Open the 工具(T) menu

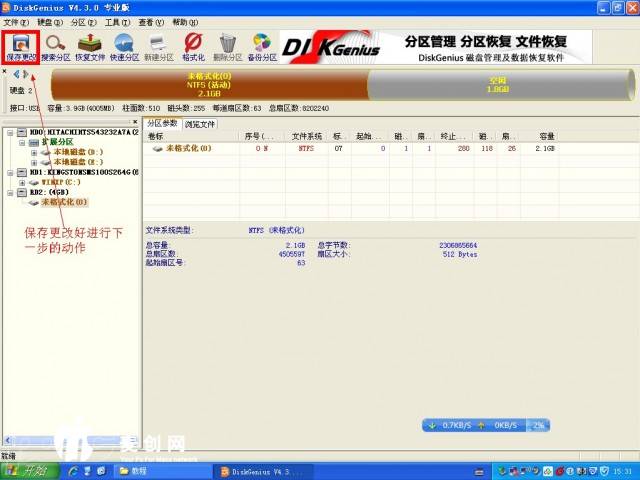[x=117, y=22]
